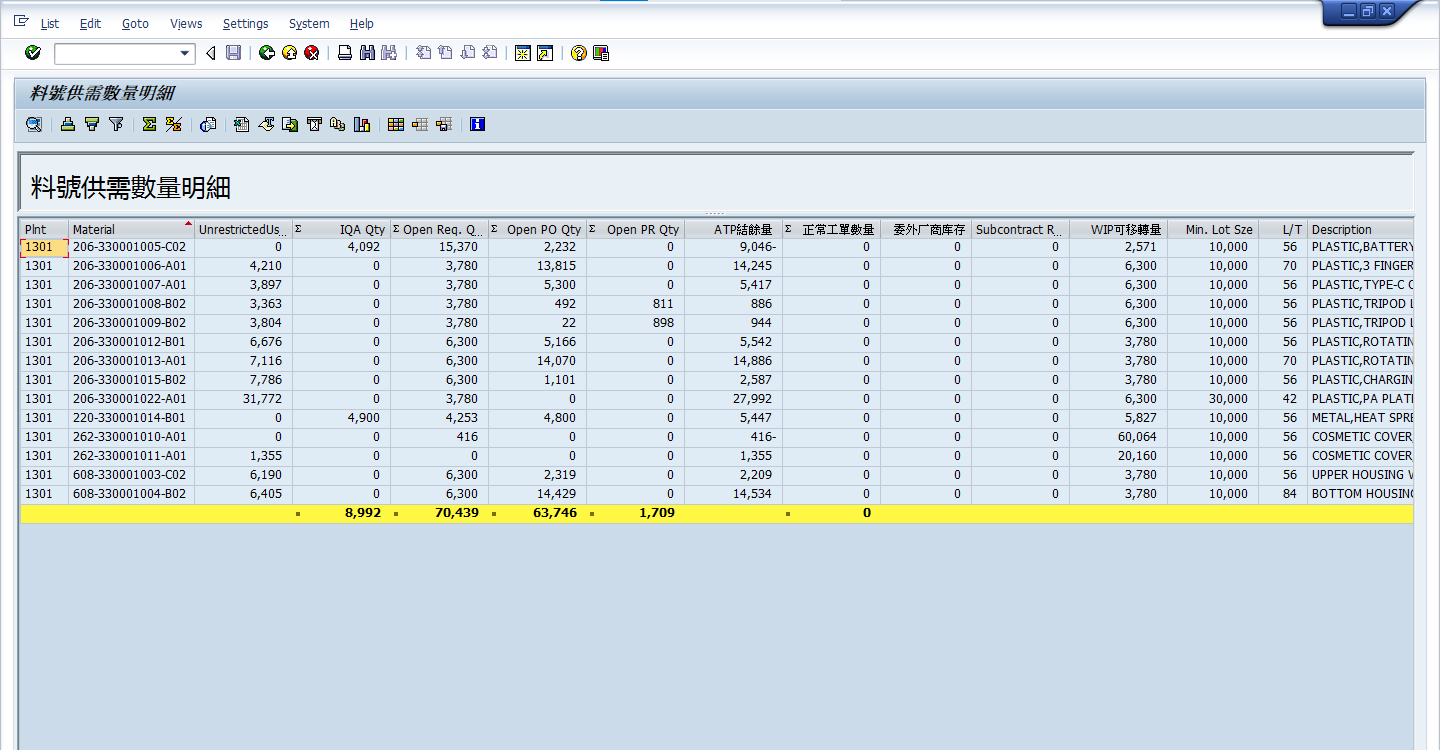Expand the transaction command field dropdown
Viewport: 1440px width, 750px height.
(x=185, y=53)
